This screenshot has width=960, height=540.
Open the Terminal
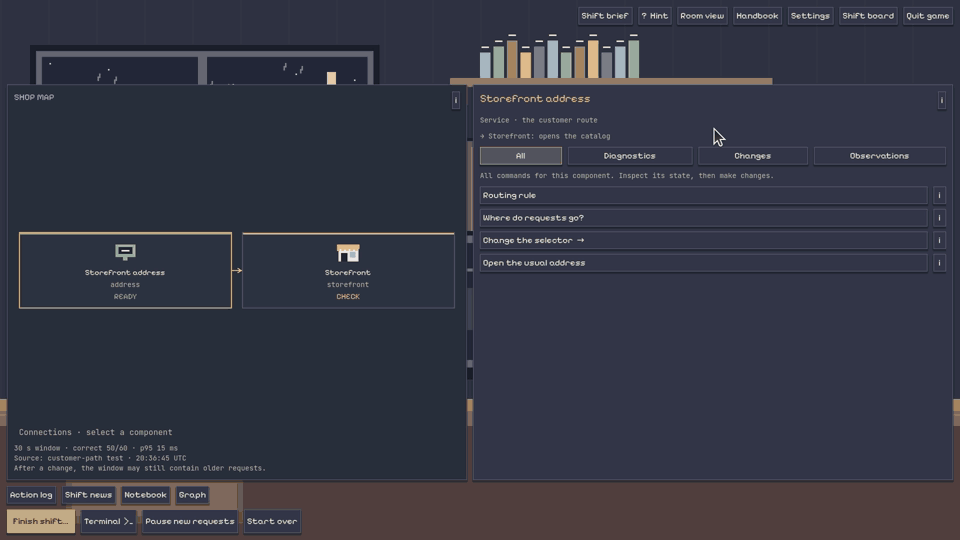(x=108, y=522)
